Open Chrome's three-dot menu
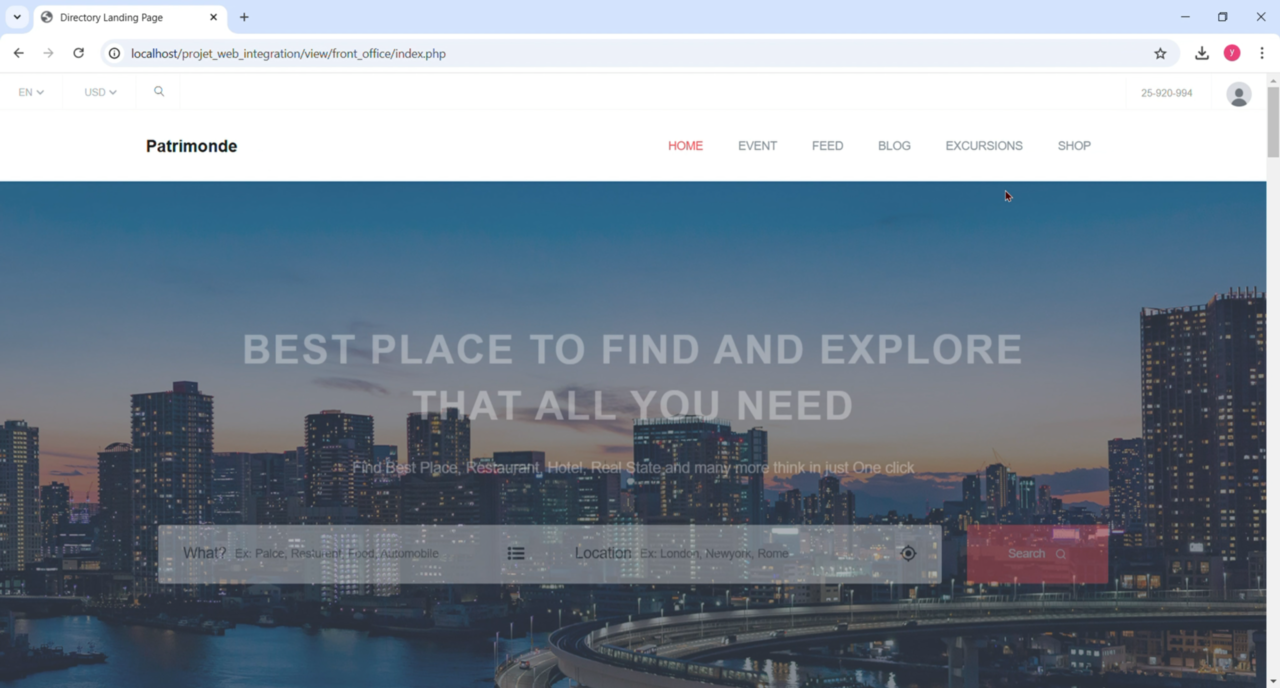 pyautogui.click(x=1262, y=54)
